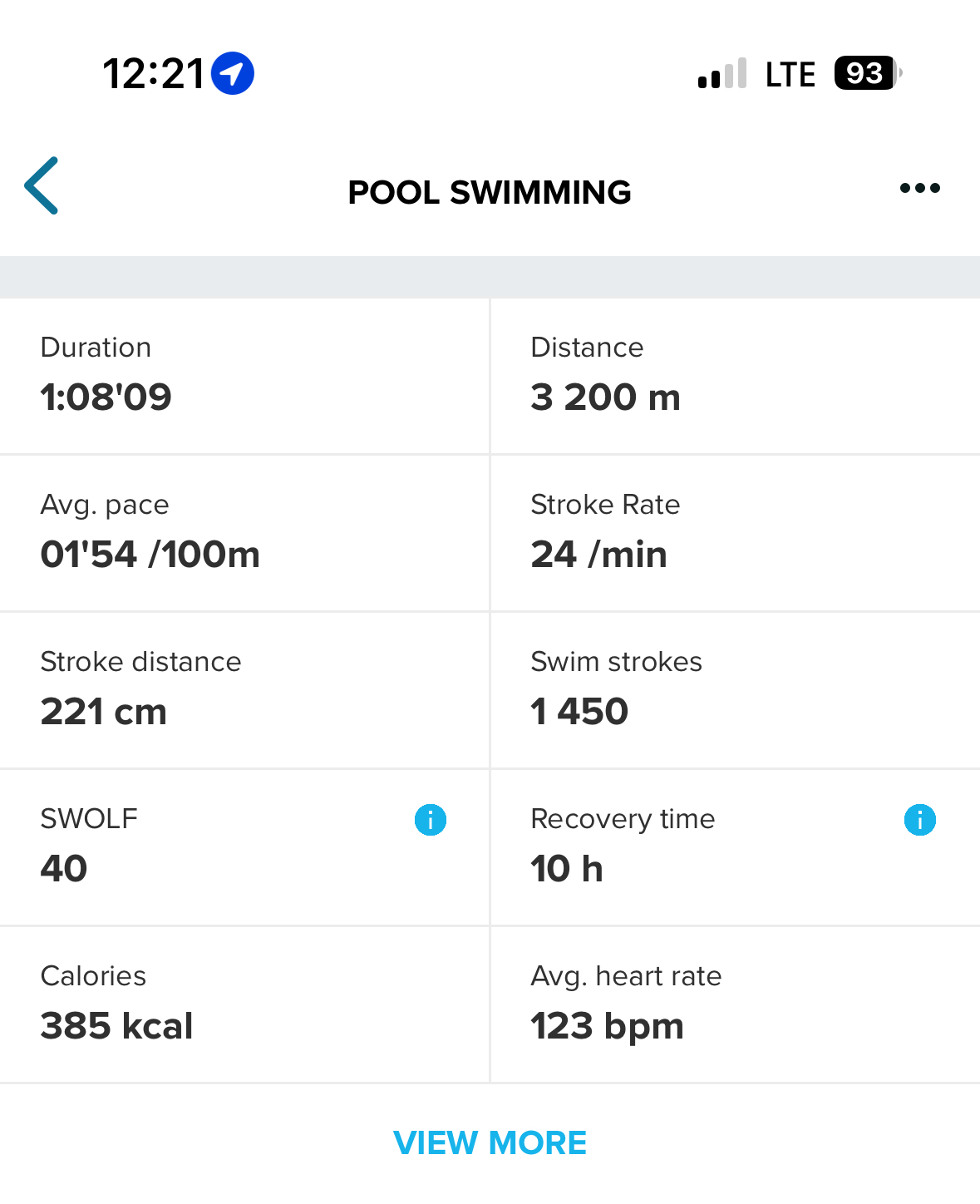The height and width of the screenshot is (1204, 980).
Task: Select the Distance 3 200 m tile
Action: click(x=735, y=376)
